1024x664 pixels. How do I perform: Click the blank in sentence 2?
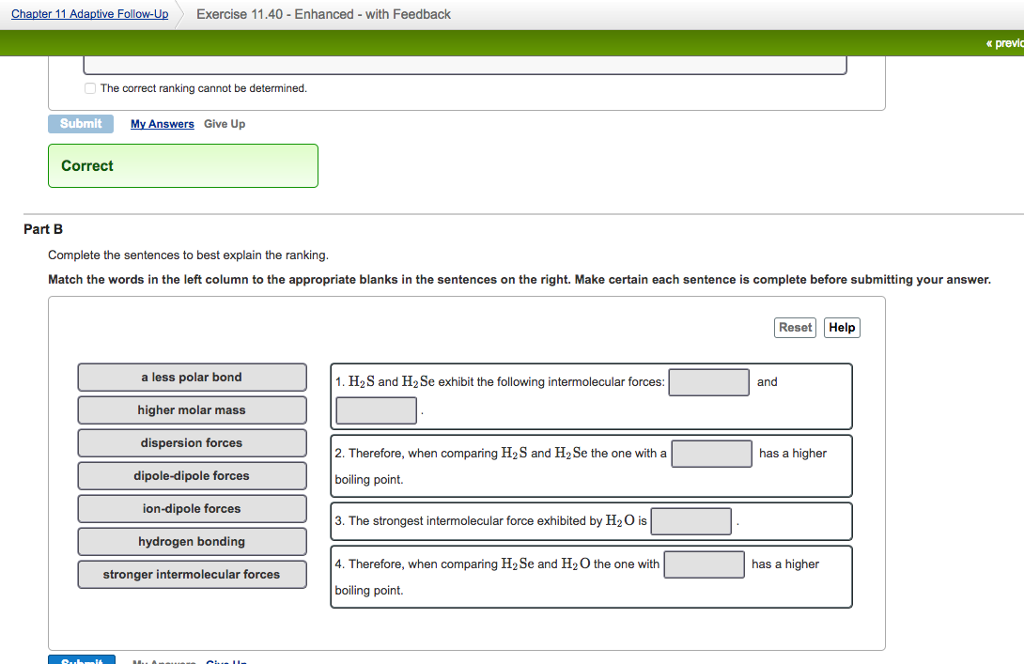(711, 454)
